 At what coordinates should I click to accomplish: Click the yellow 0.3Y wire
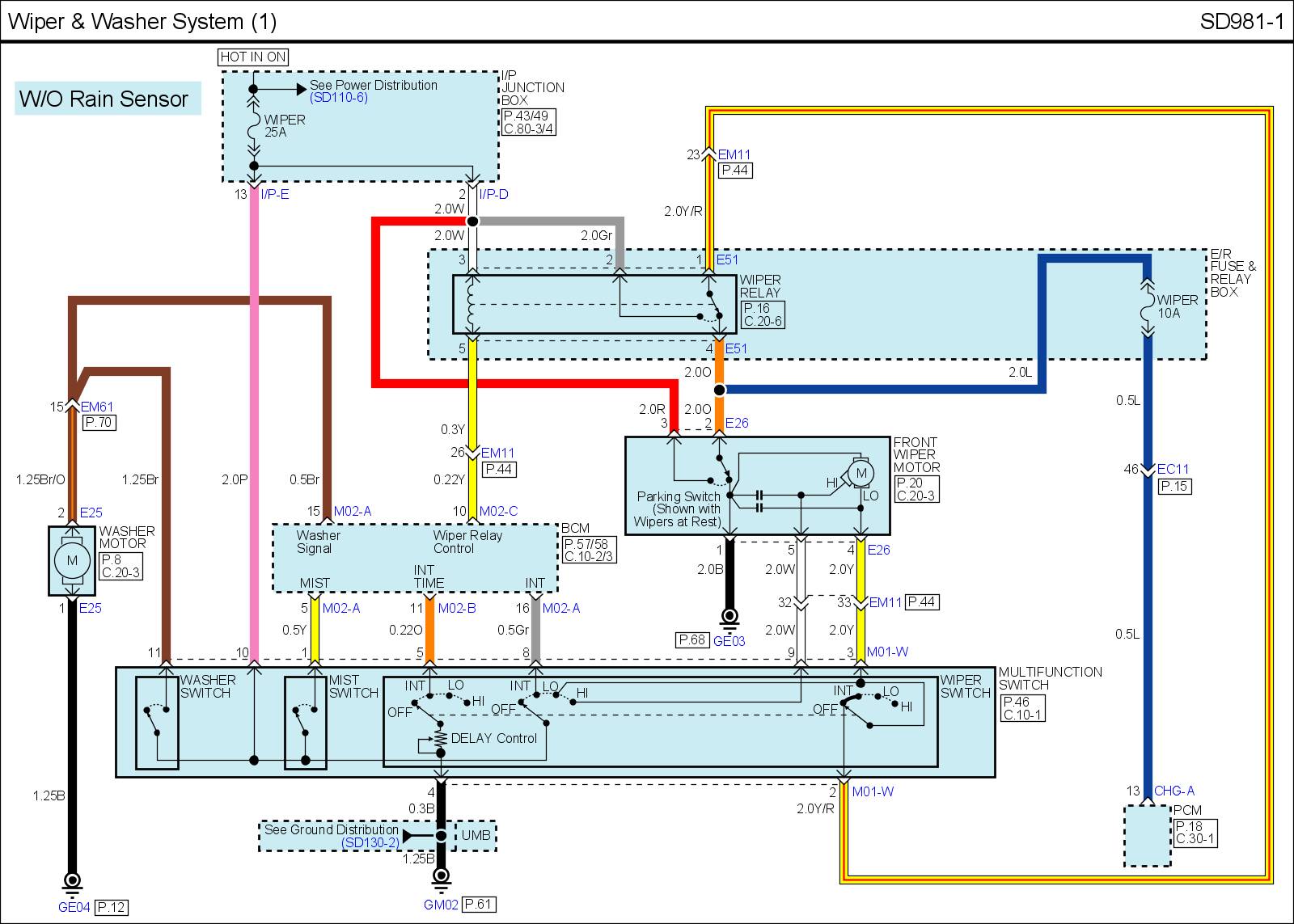472,392
